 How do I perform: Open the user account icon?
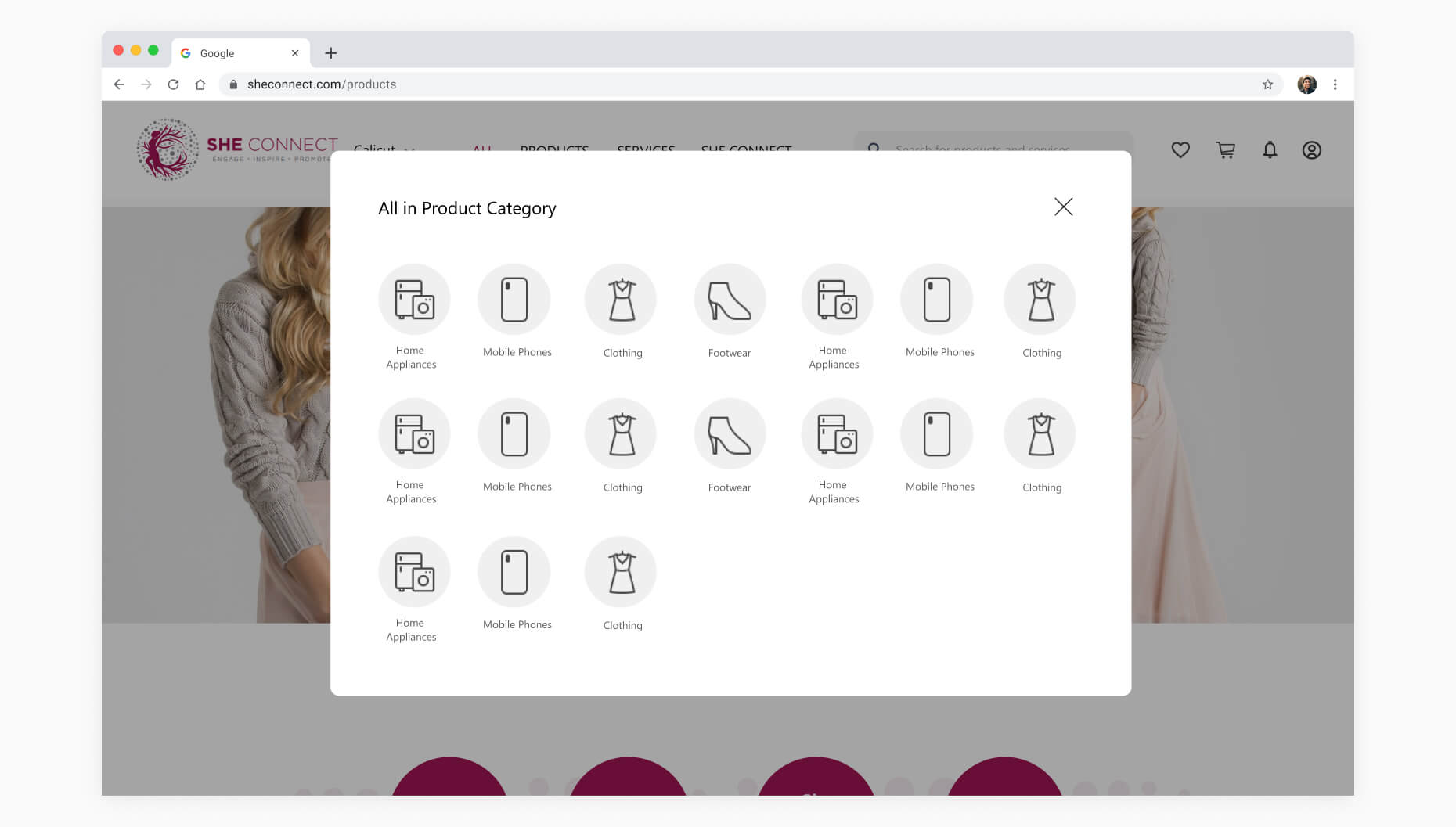pyautogui.click(x=1313, y=149)
